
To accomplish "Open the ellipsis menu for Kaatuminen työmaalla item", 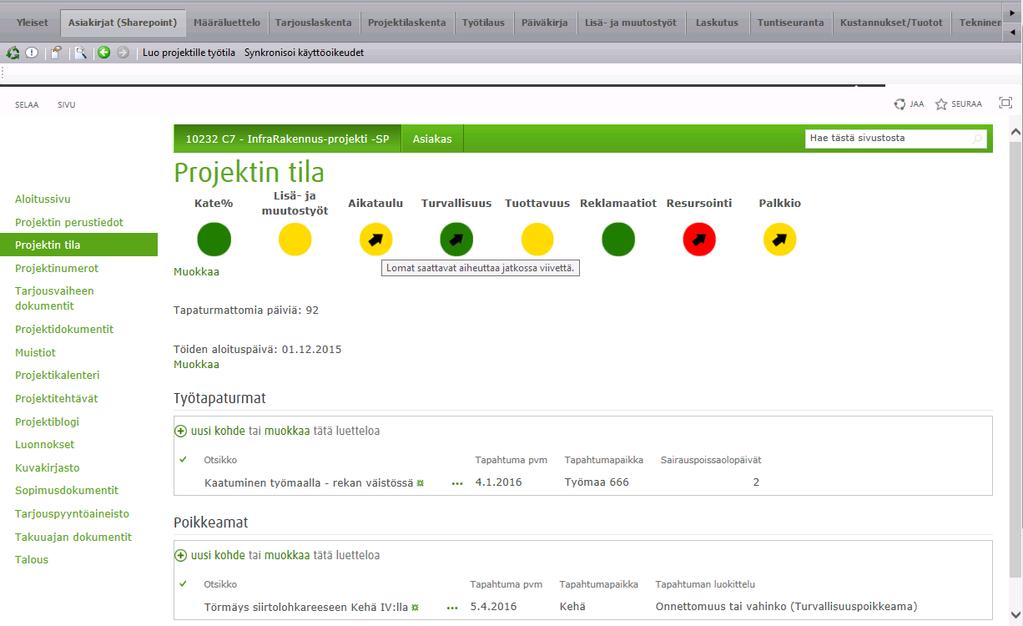I will (x=457, y=484).
